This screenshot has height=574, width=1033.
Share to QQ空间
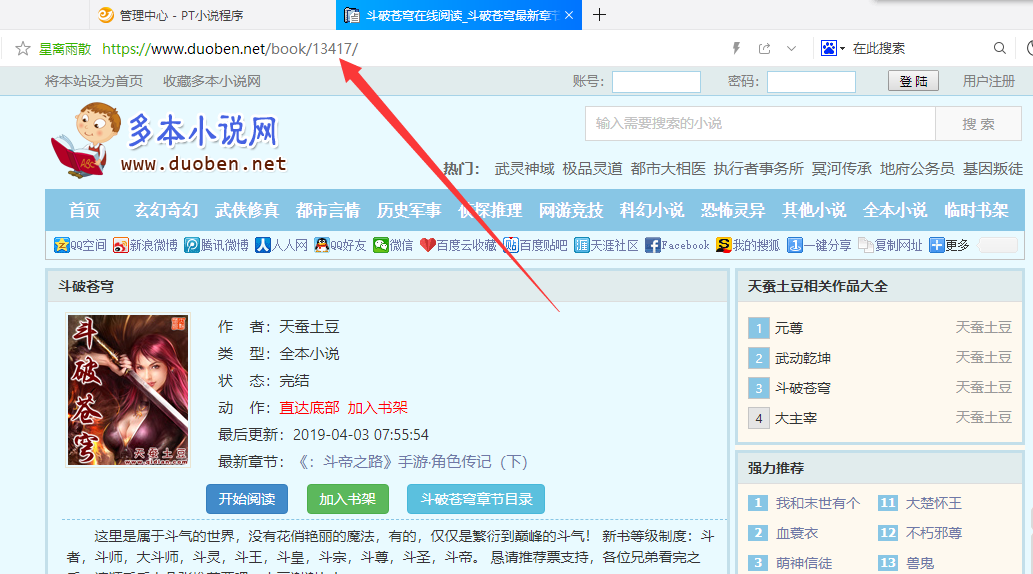tap(80, 245)
